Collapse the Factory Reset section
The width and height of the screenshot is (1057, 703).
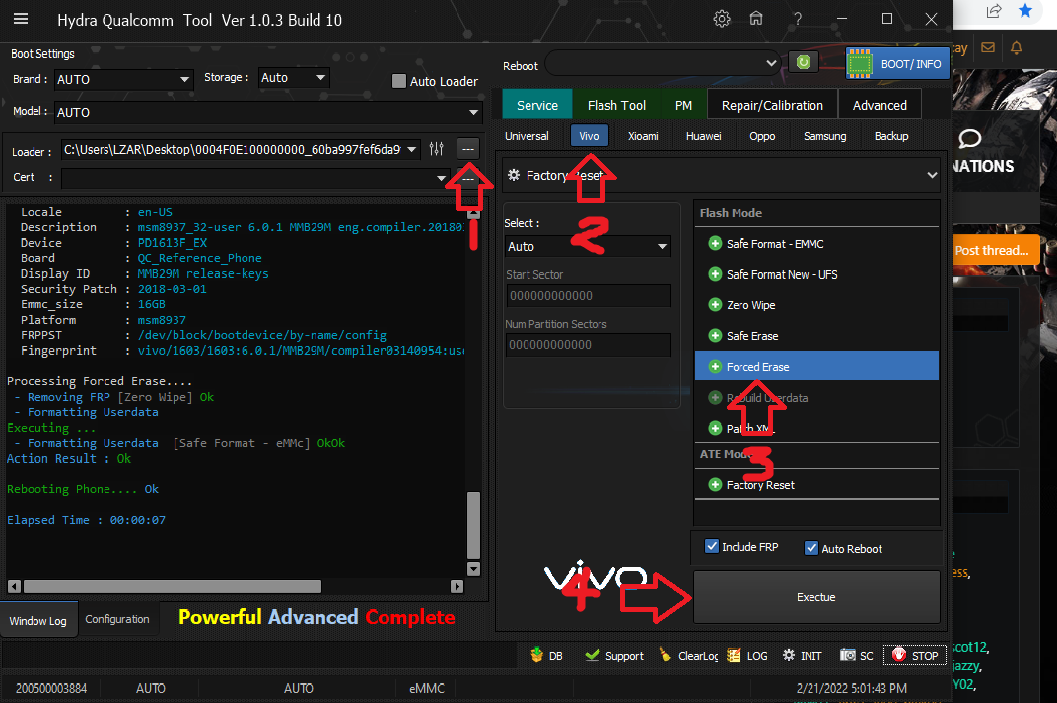point(932,175)
